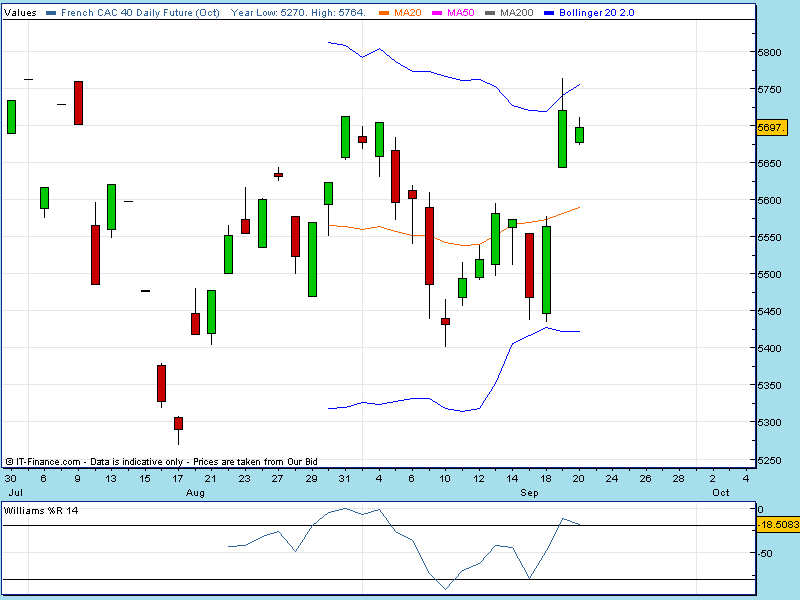Click the long red candle at Sep 9

point(430,245)
